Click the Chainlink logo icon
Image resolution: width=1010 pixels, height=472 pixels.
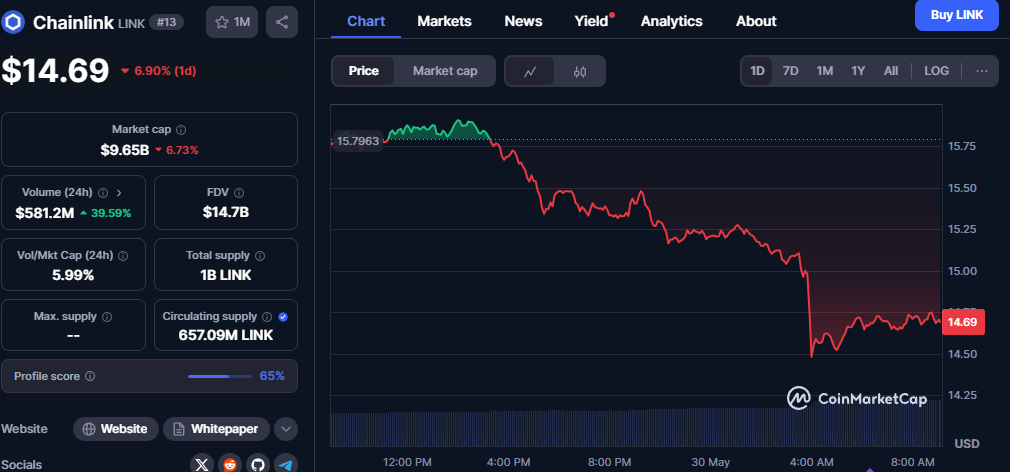[x=13, y=23]
